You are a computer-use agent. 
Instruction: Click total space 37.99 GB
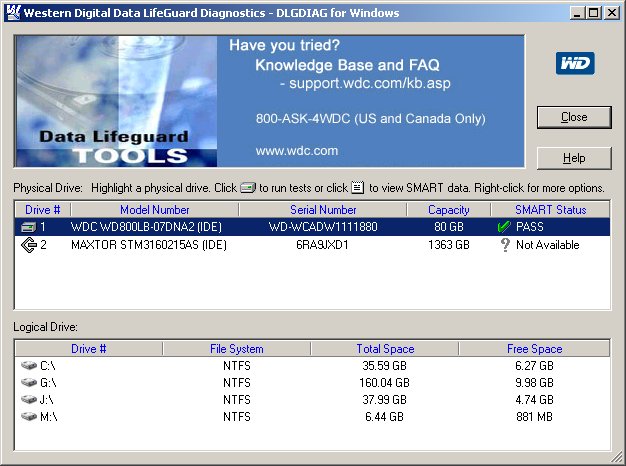[384, 399]
